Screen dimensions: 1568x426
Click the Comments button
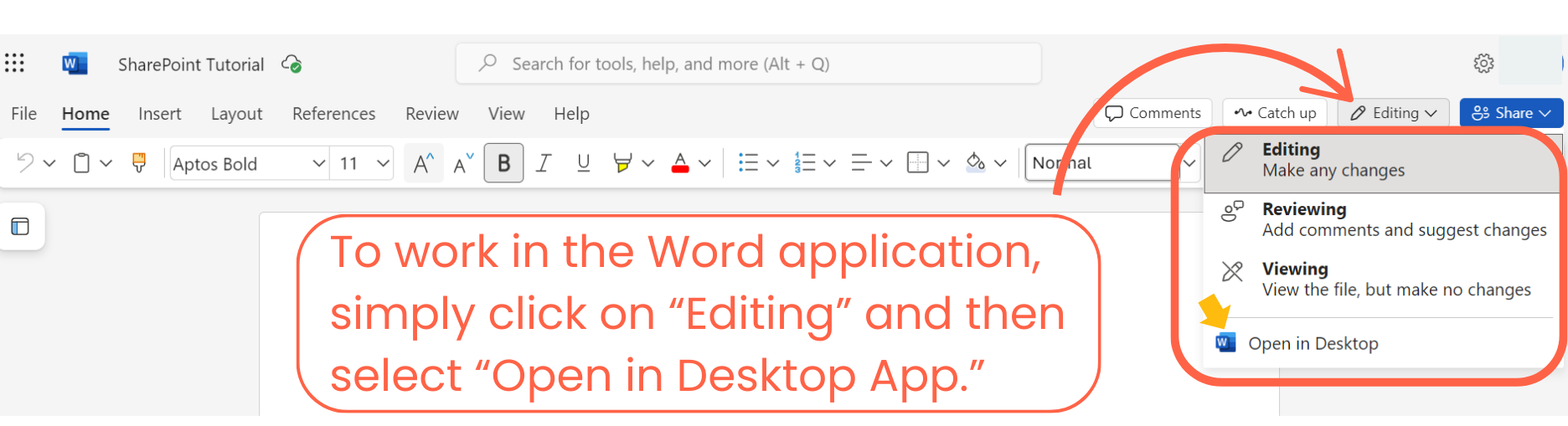click(1153, 113)
